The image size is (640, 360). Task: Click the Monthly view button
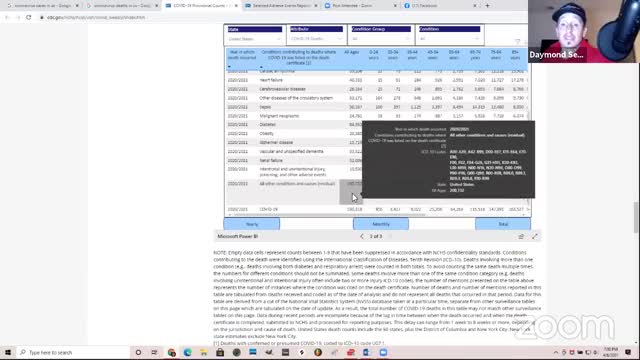point(381,224)
